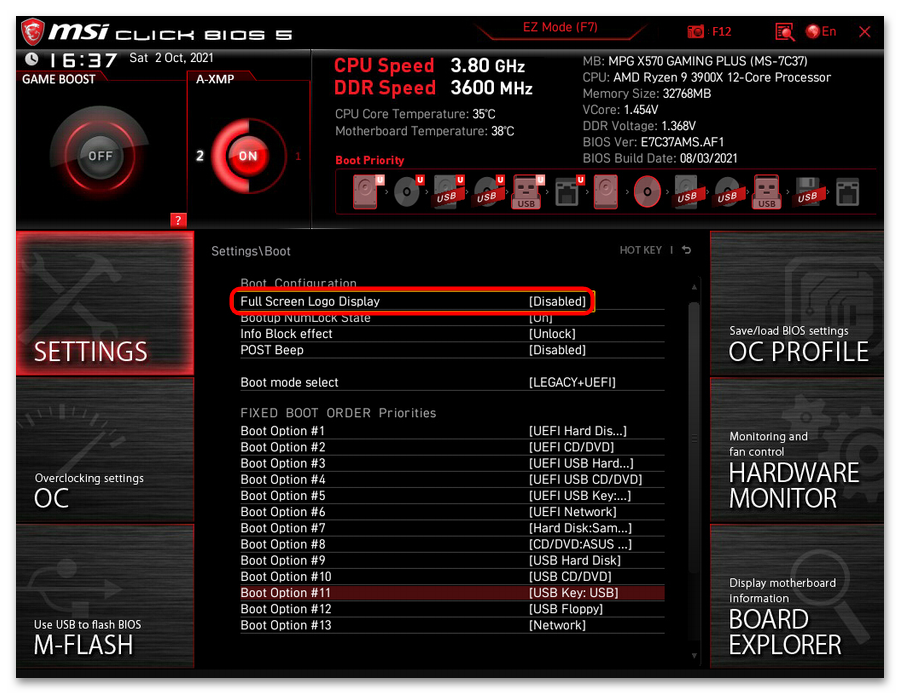Toggle the GAME BOOST OFF knob
The height and width of the screenshot is (694, 900).
pos(100,156)
